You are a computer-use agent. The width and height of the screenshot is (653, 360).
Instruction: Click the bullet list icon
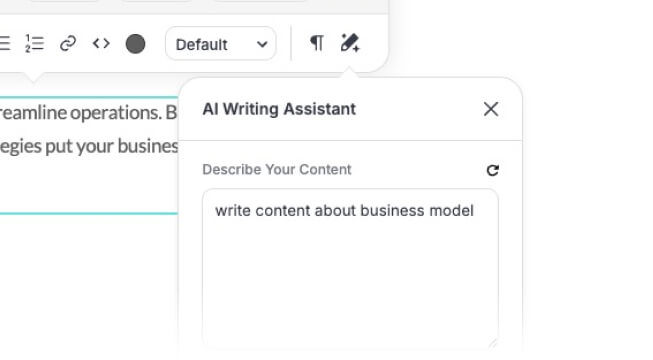[x=4, y=43]
